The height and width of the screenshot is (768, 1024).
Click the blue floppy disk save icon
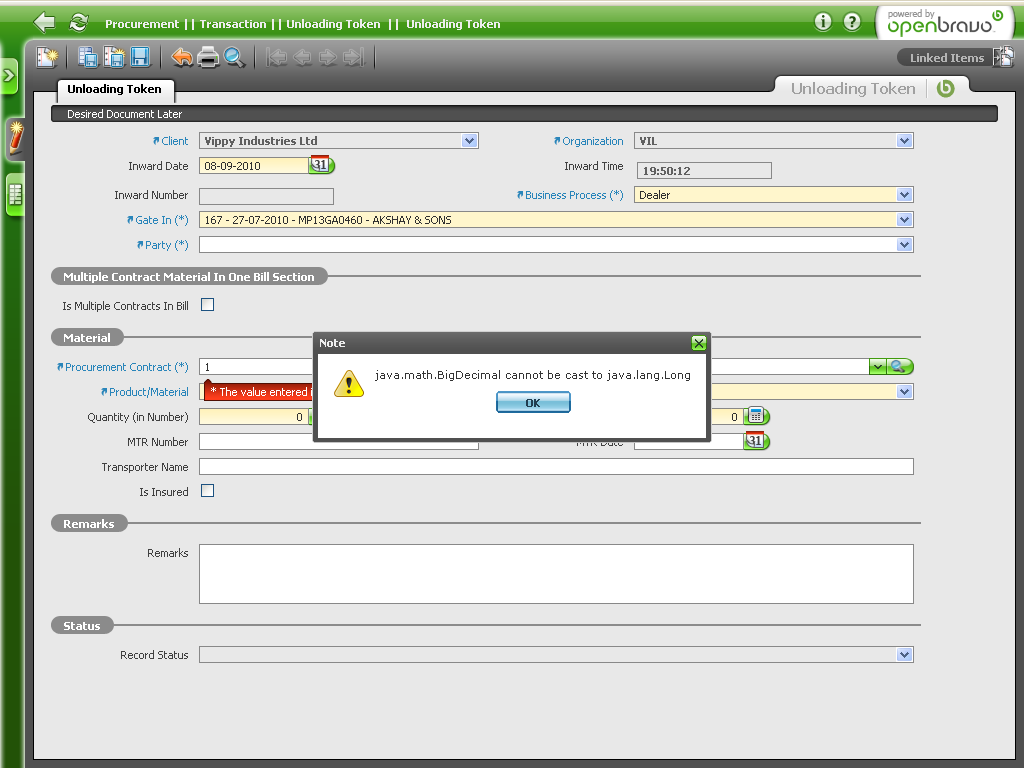tap(141, 57)
